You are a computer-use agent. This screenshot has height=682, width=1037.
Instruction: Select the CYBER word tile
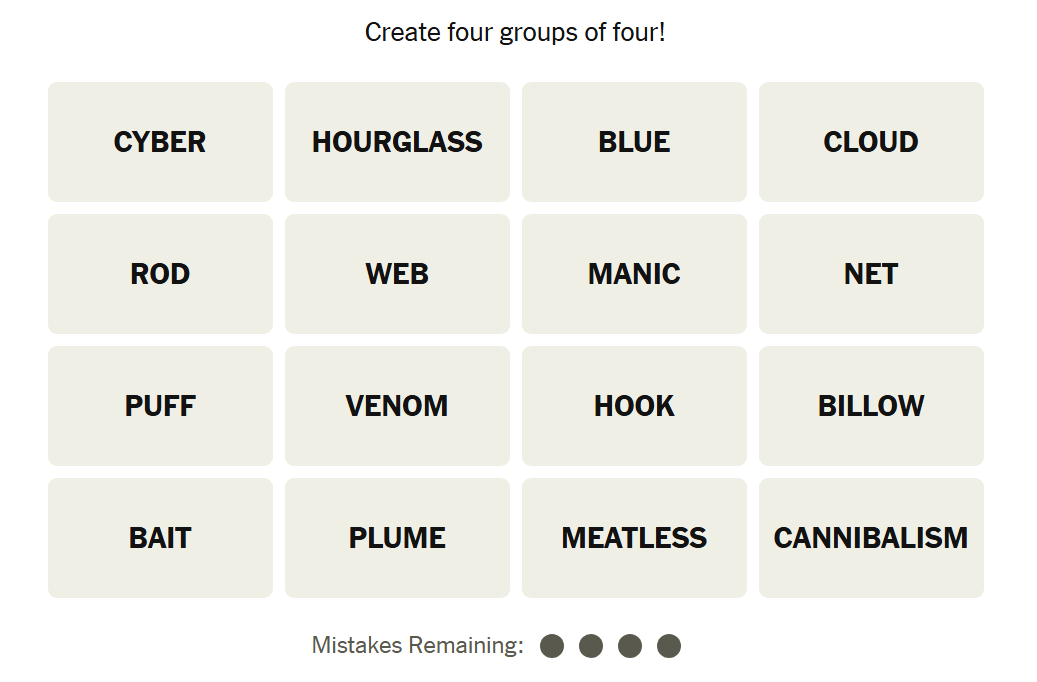(160, 142)
